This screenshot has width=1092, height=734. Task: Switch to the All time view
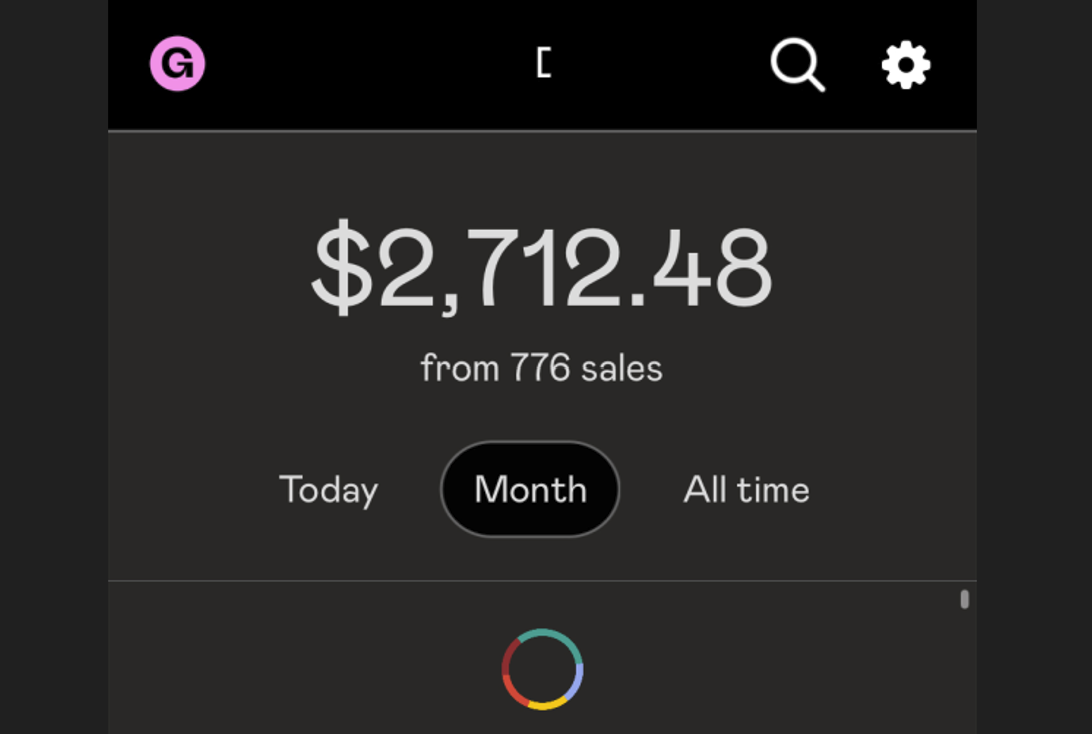(747, 489)
